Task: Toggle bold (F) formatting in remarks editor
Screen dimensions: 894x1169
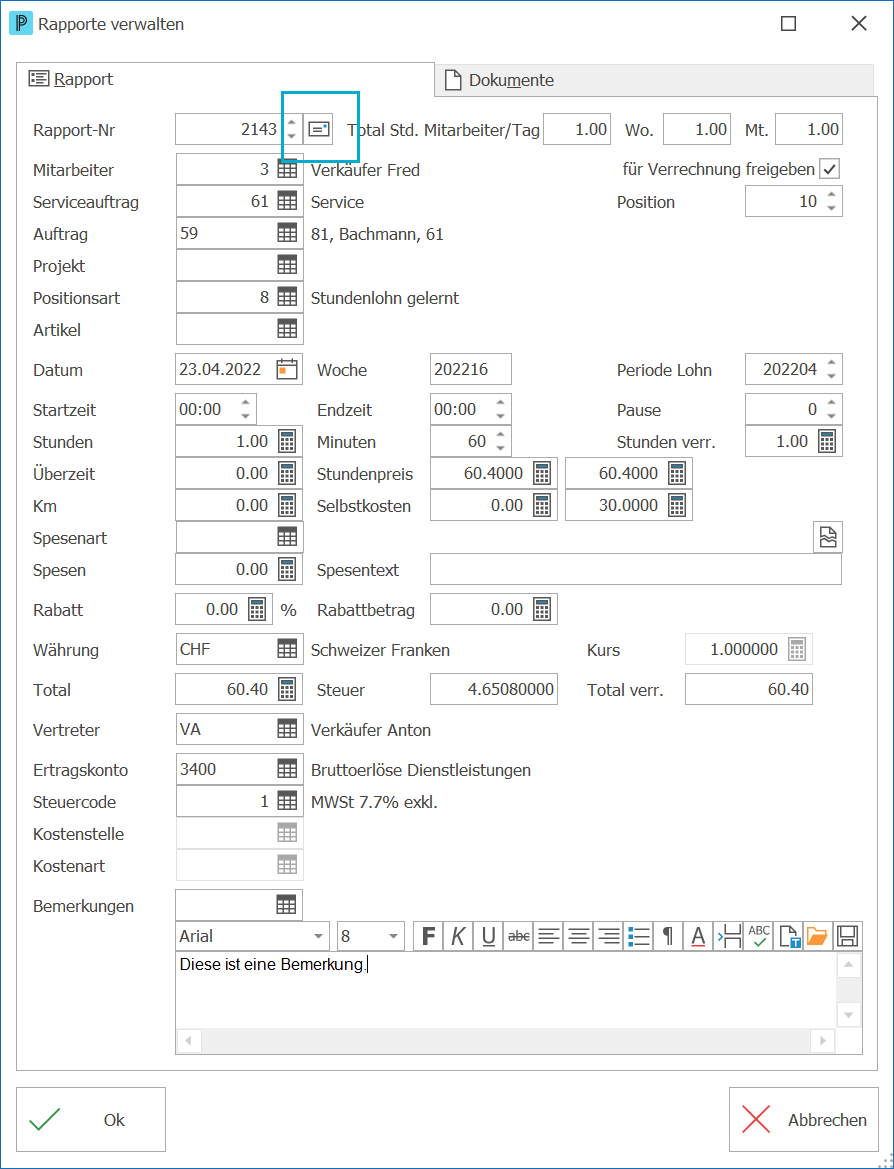Action: 428,936
